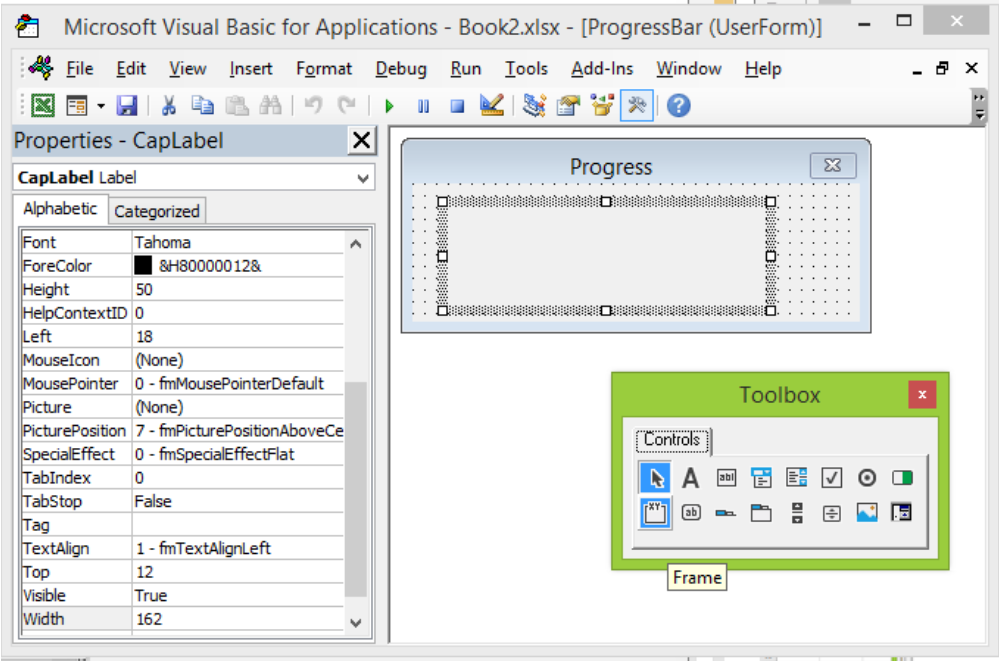Open the Format menu
Viewport: 999px width, 661px height.
pyautogui.click(x=324, y=69)
